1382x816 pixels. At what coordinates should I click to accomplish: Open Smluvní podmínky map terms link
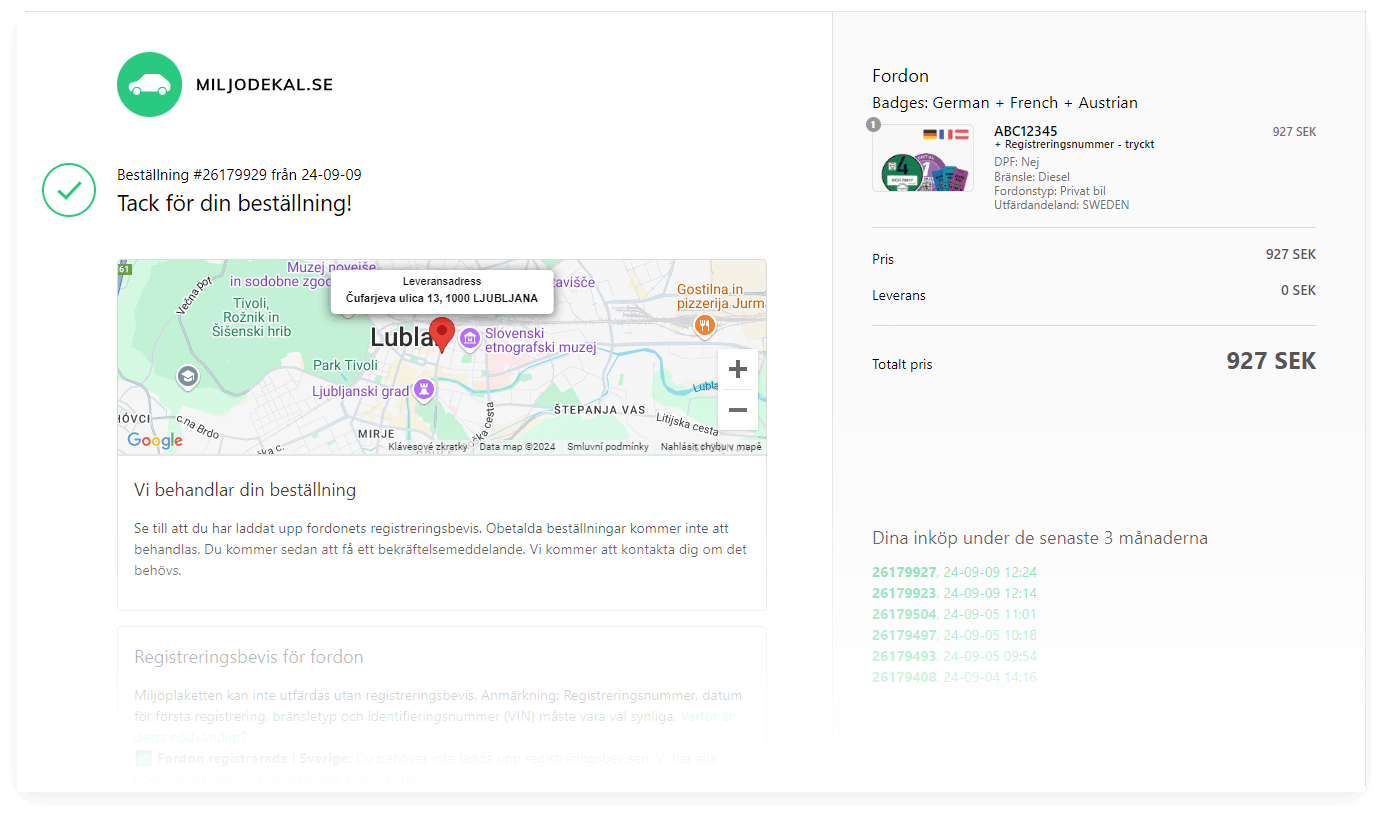[x=608, y=447]
